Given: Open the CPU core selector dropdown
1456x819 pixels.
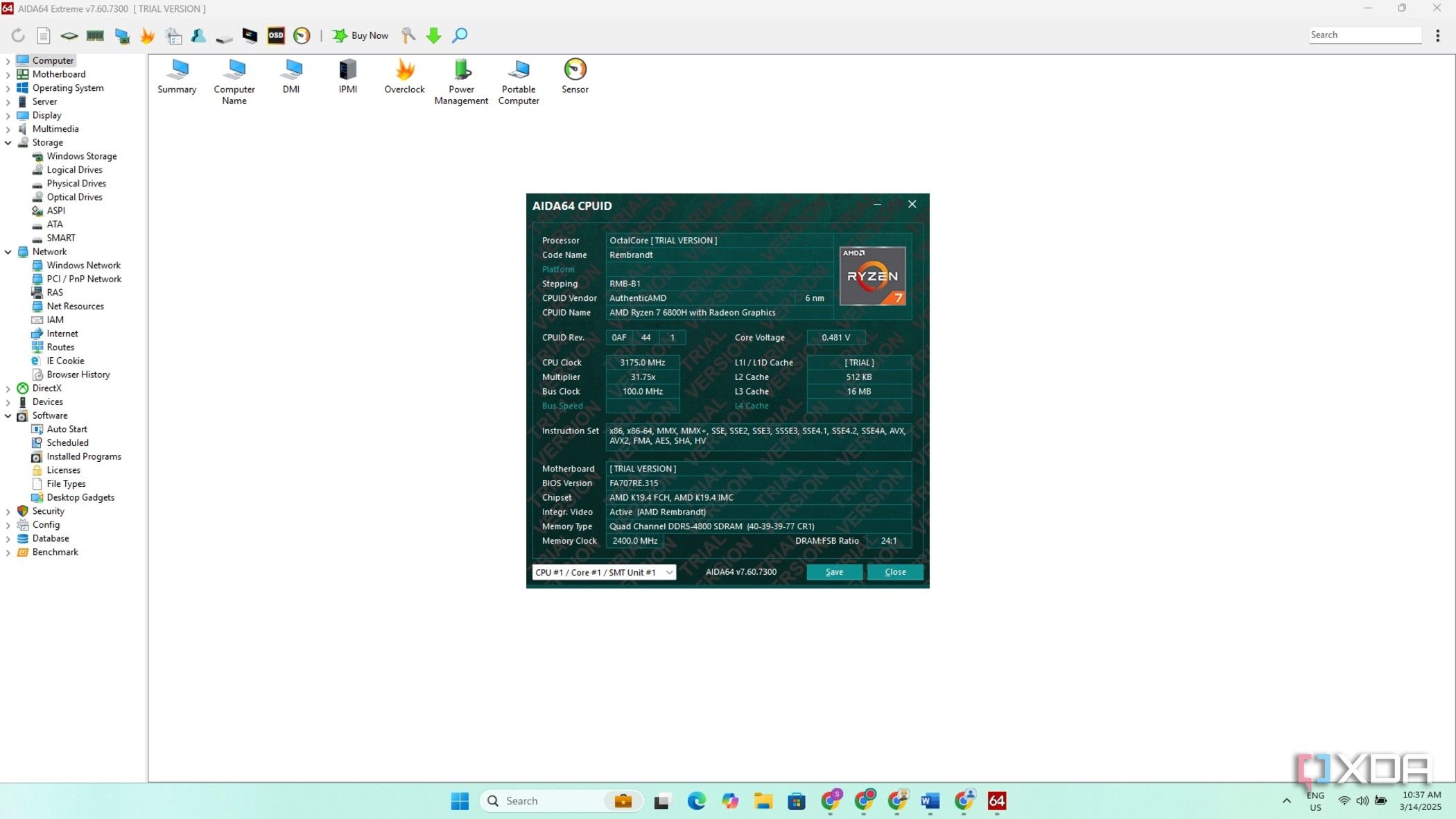Looking at the screenshot, I should point(604,572).
